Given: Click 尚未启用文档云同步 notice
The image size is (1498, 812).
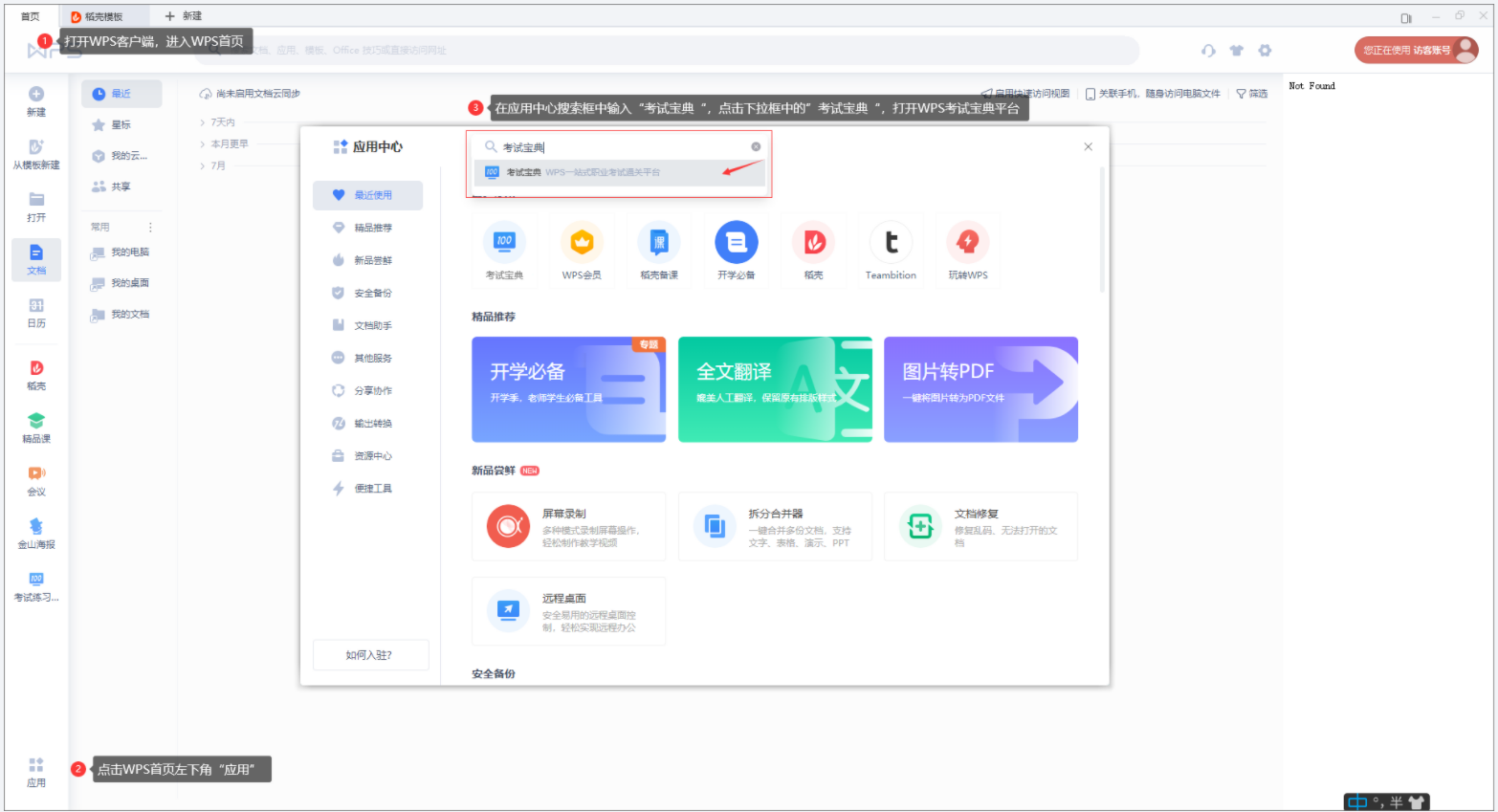Looking at the screenshot, I should click(250, 94).
